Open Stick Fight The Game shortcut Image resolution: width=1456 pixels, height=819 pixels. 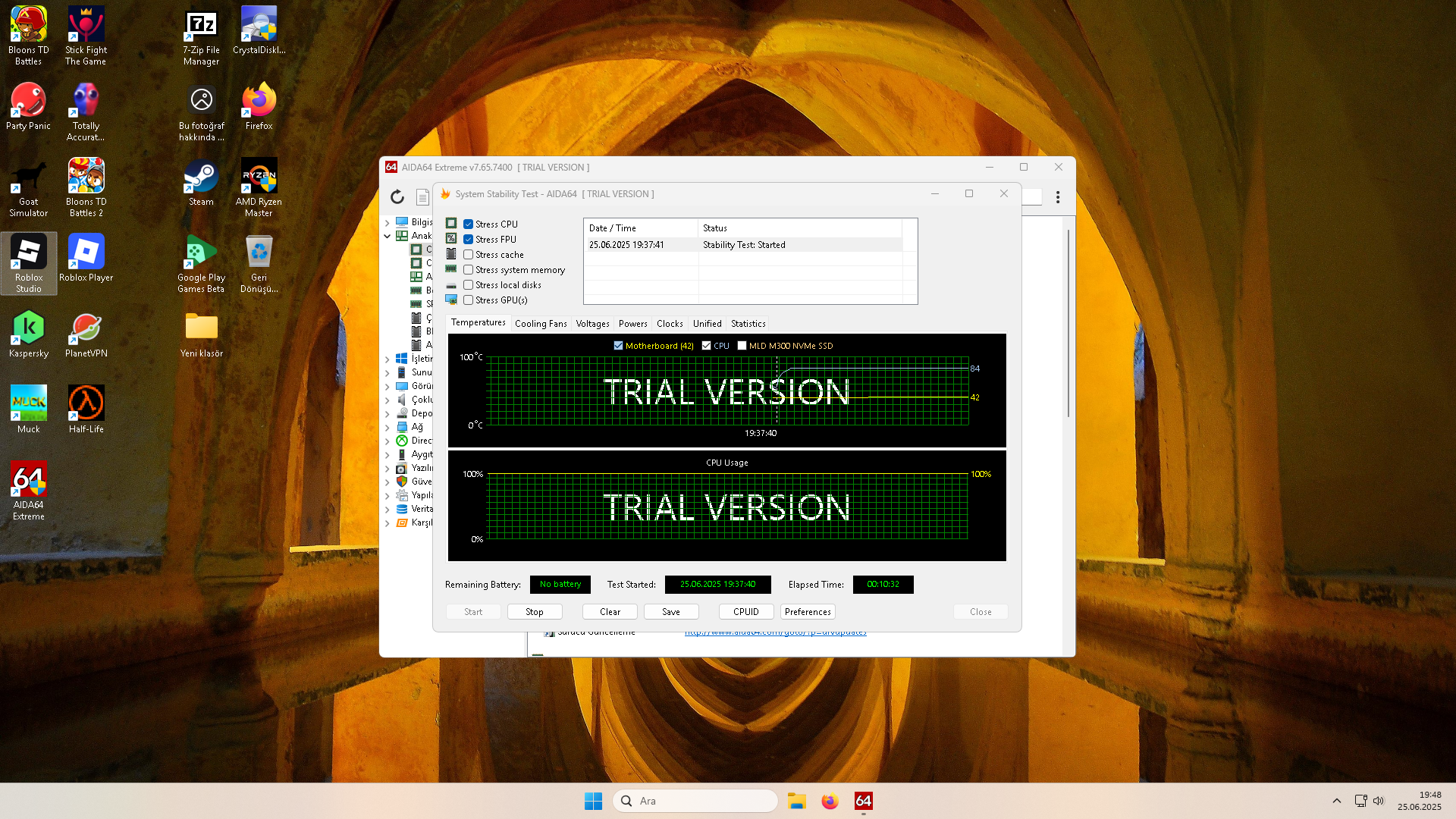click(x=86, y=36)
